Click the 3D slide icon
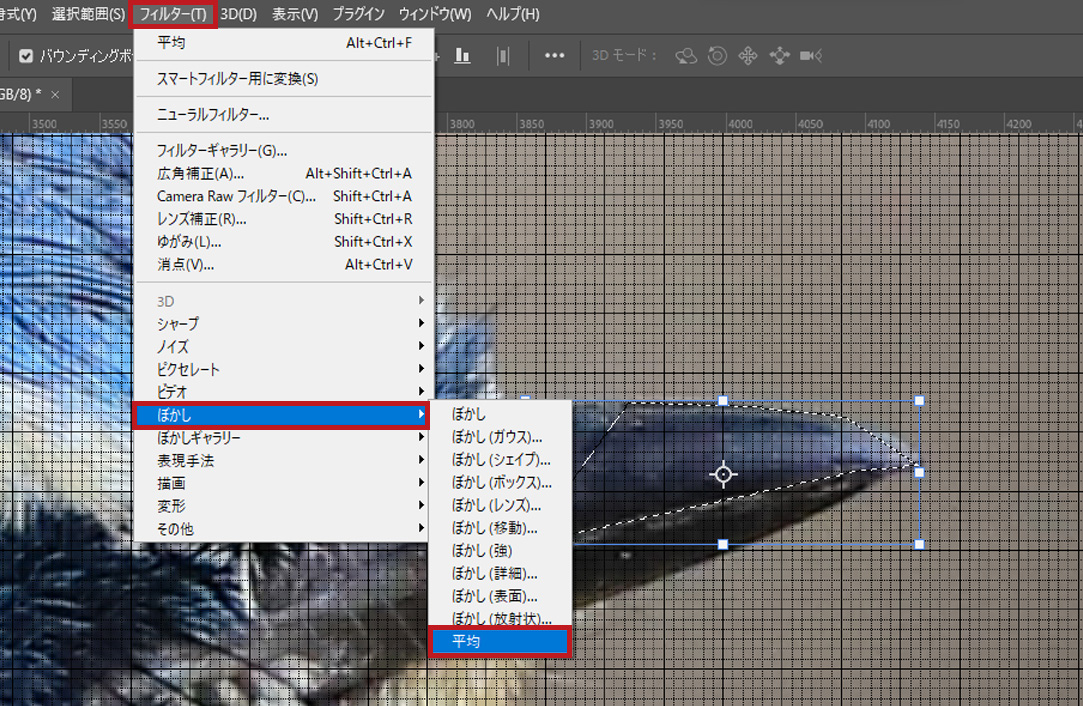 tap(779, 56)
